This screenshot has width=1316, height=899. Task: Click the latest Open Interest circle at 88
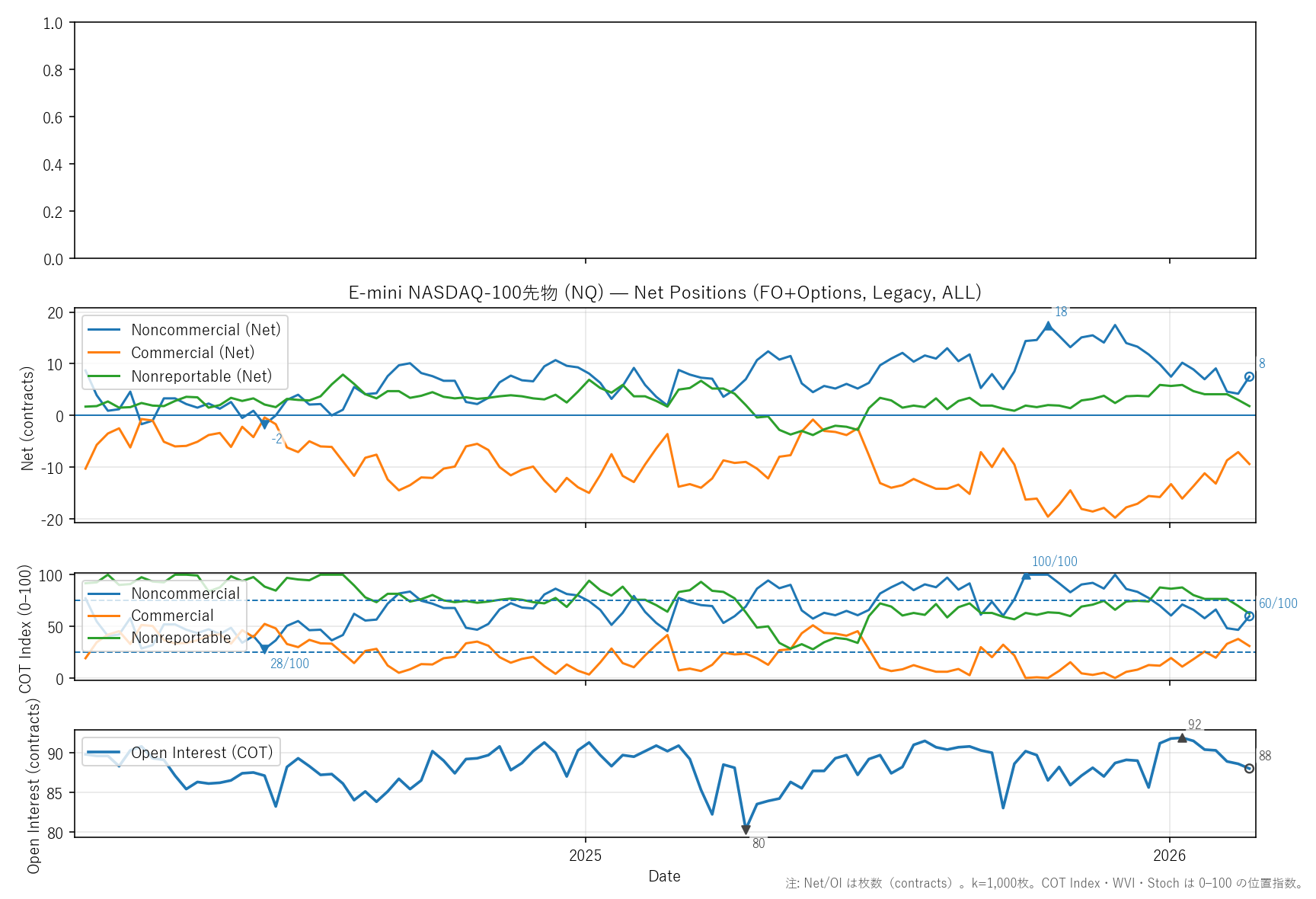click(1249, 769)
